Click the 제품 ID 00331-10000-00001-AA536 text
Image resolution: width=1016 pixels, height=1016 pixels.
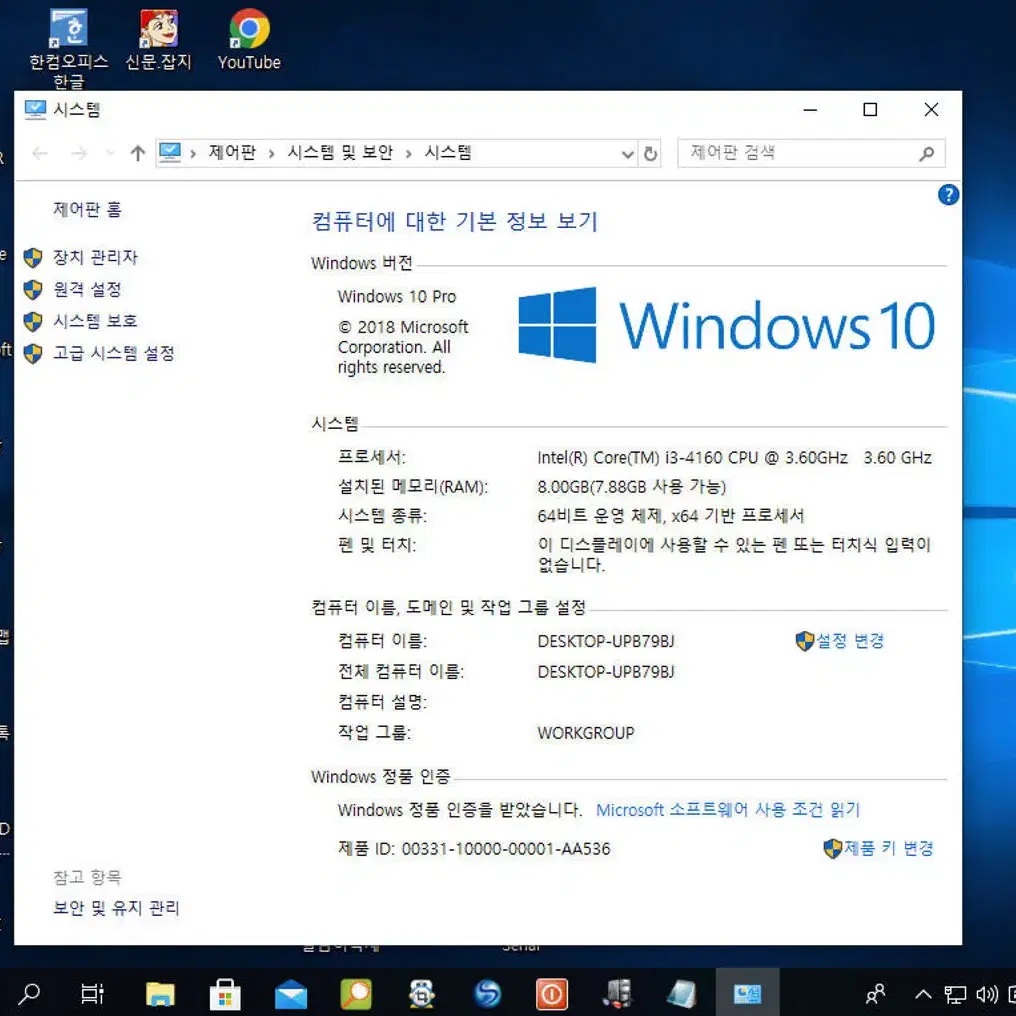474,849
